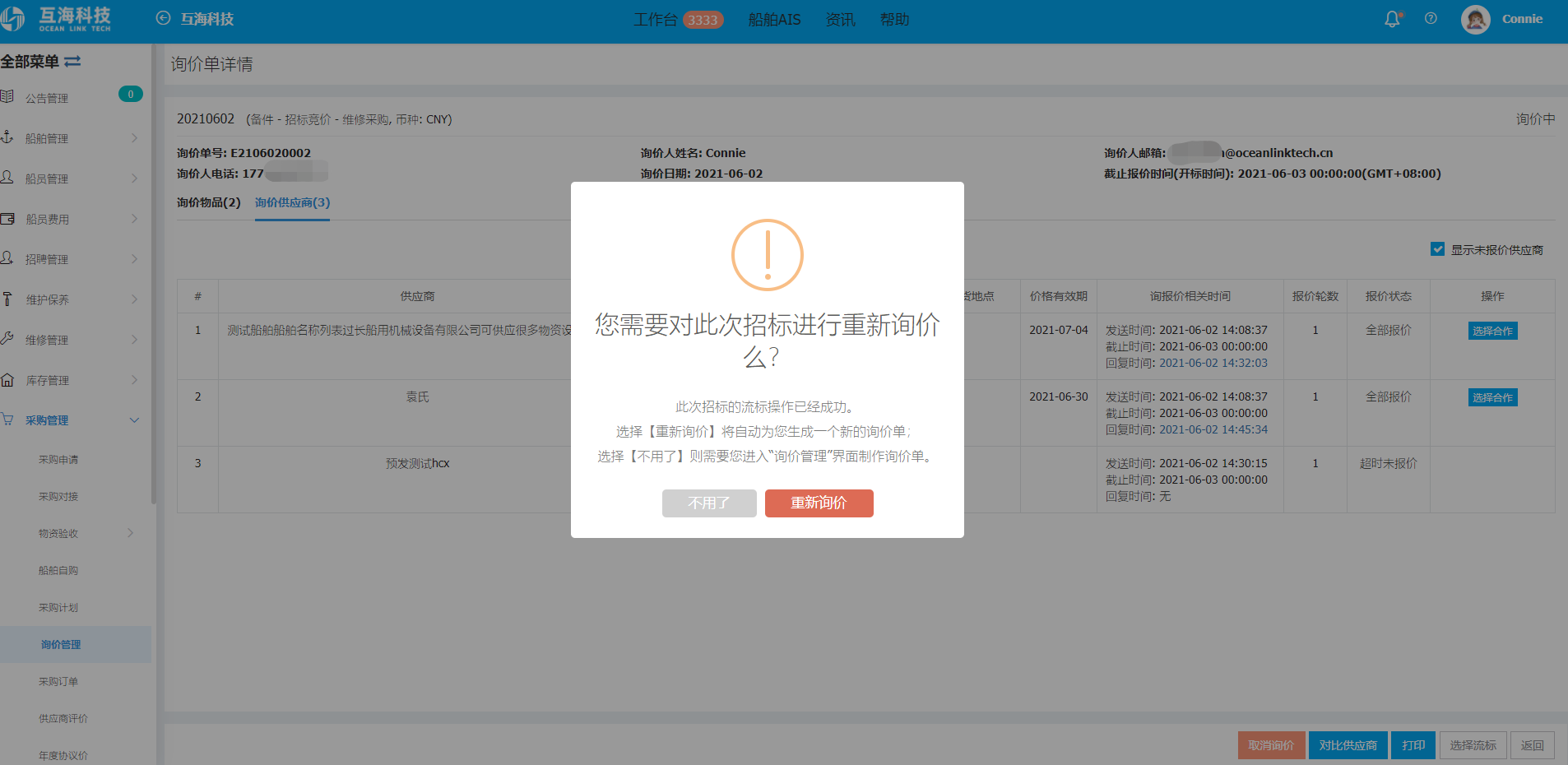Click the 询价中 status label

[x=1535, y=119]
